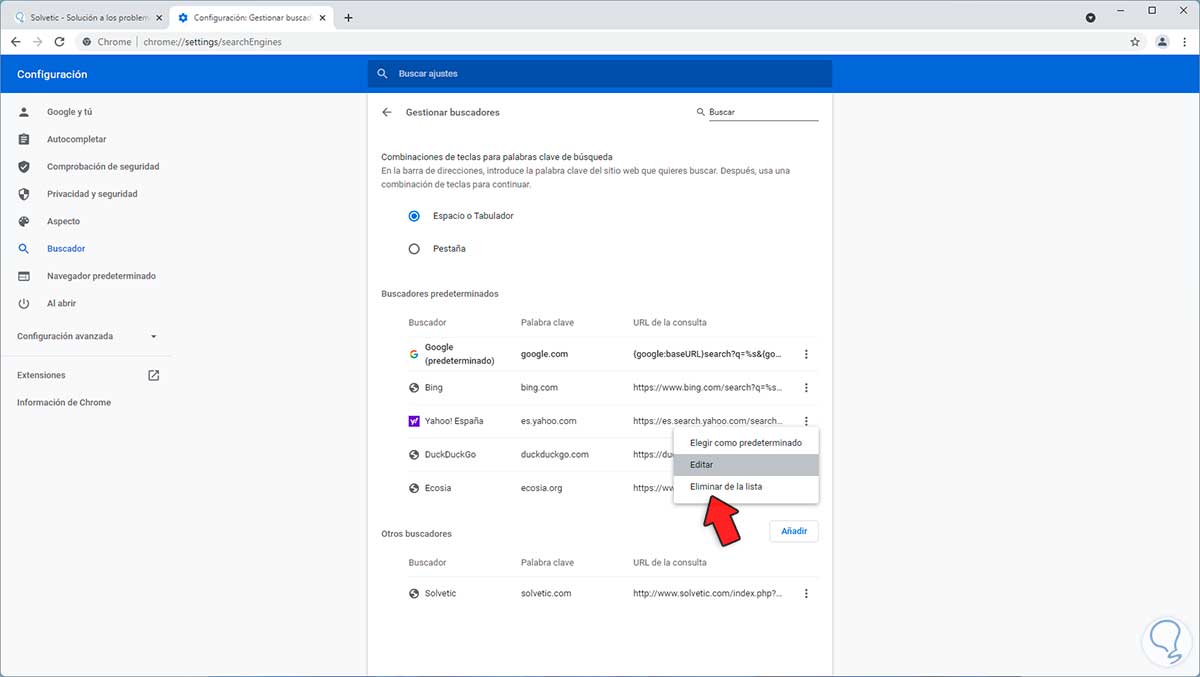This screenshot has width=1200, height=677.
Task: Click the browser forward arrow
Action: (x=37, y=42)
